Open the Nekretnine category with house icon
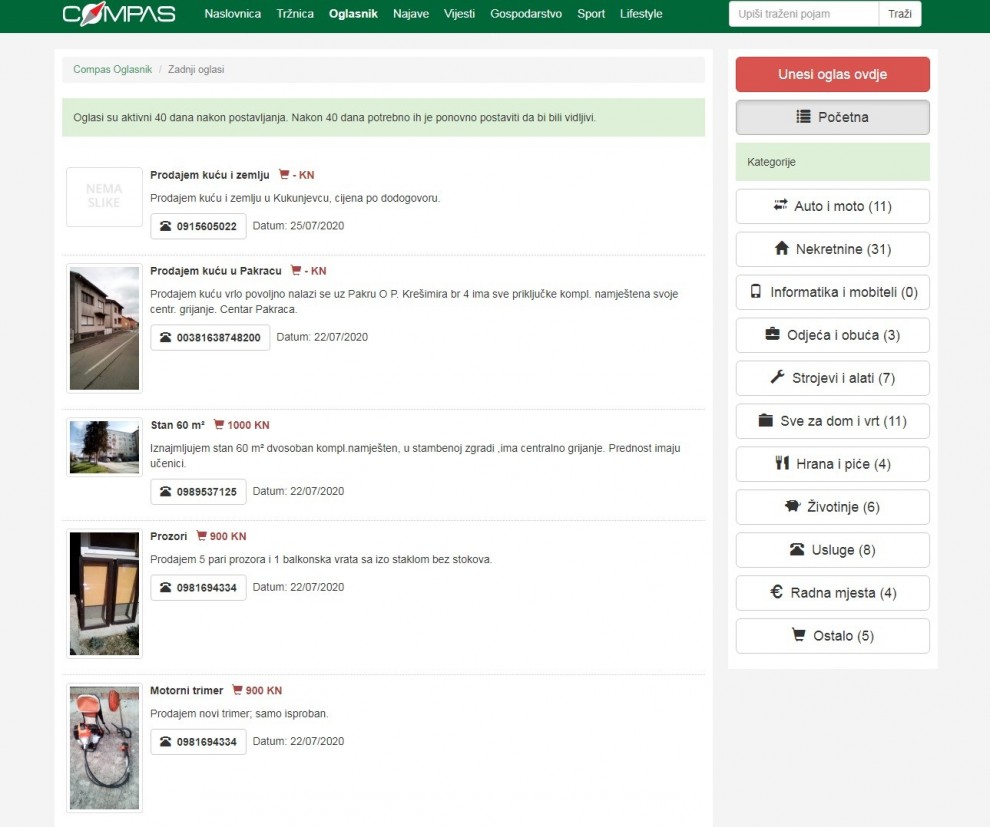 832,249
